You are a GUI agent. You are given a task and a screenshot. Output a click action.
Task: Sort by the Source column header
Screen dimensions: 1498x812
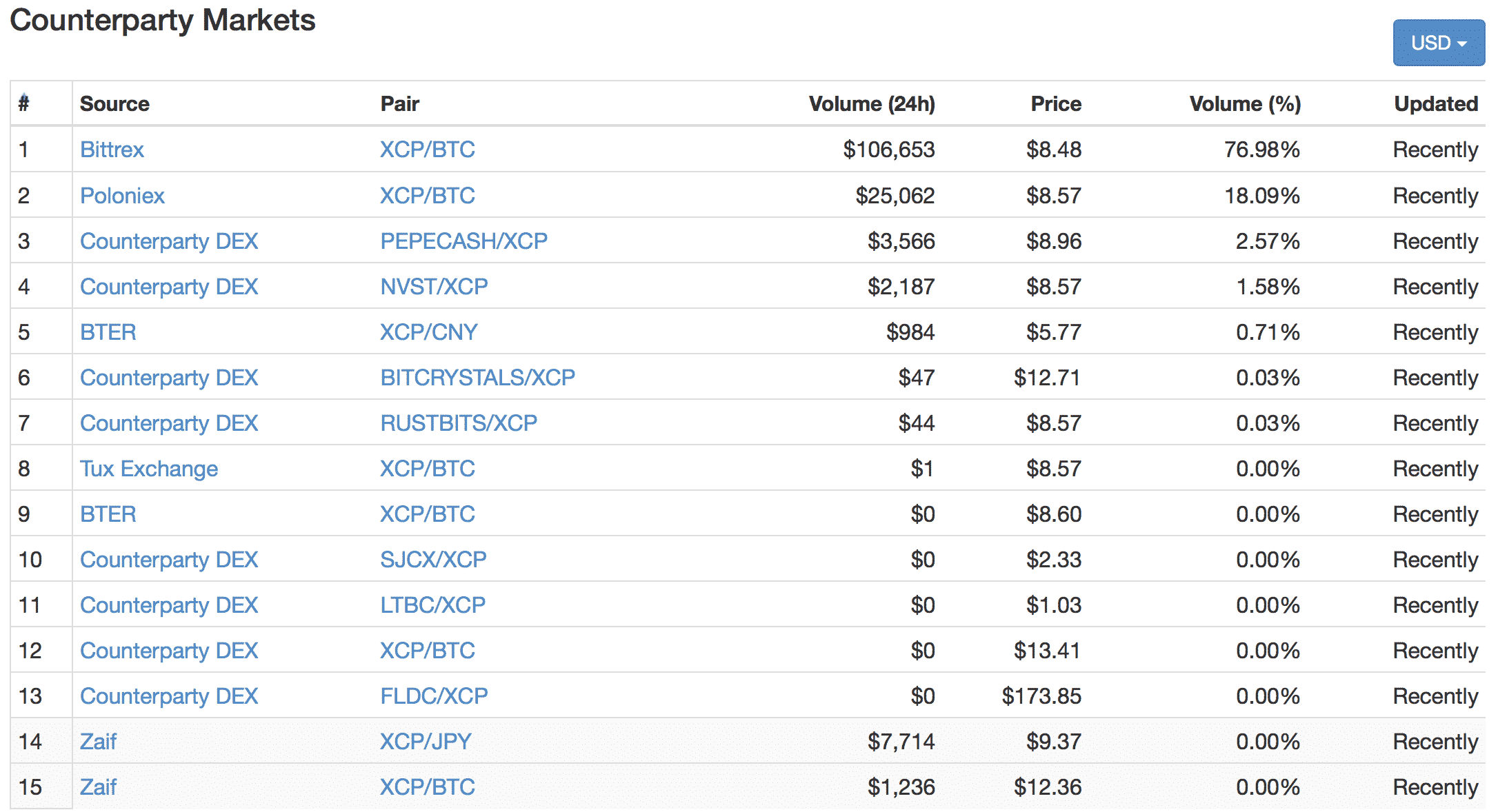pyautogui.click(x=114, y=104)
